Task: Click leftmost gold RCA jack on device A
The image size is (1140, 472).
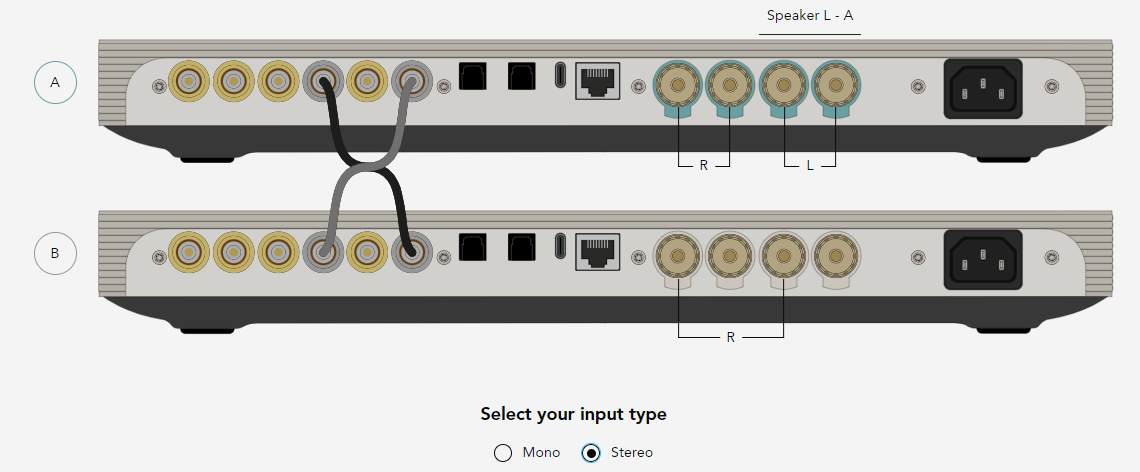Action: pyautogui.click(x=189, y=81)
